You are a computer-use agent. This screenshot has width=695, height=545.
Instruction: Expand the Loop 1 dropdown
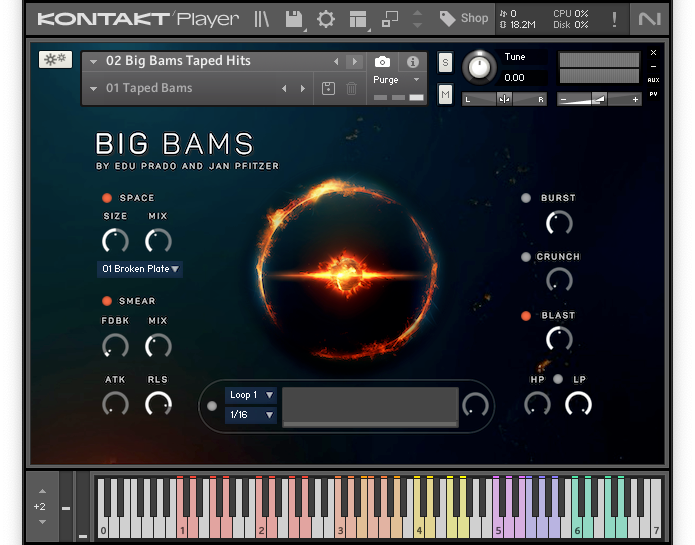click(x=251, y=395)
